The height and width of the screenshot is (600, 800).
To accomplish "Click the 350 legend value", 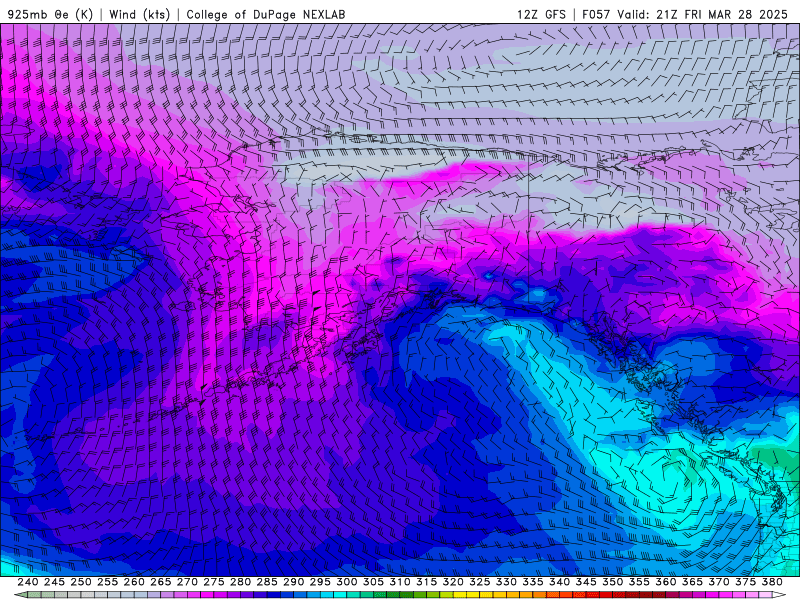I will 612,582.
